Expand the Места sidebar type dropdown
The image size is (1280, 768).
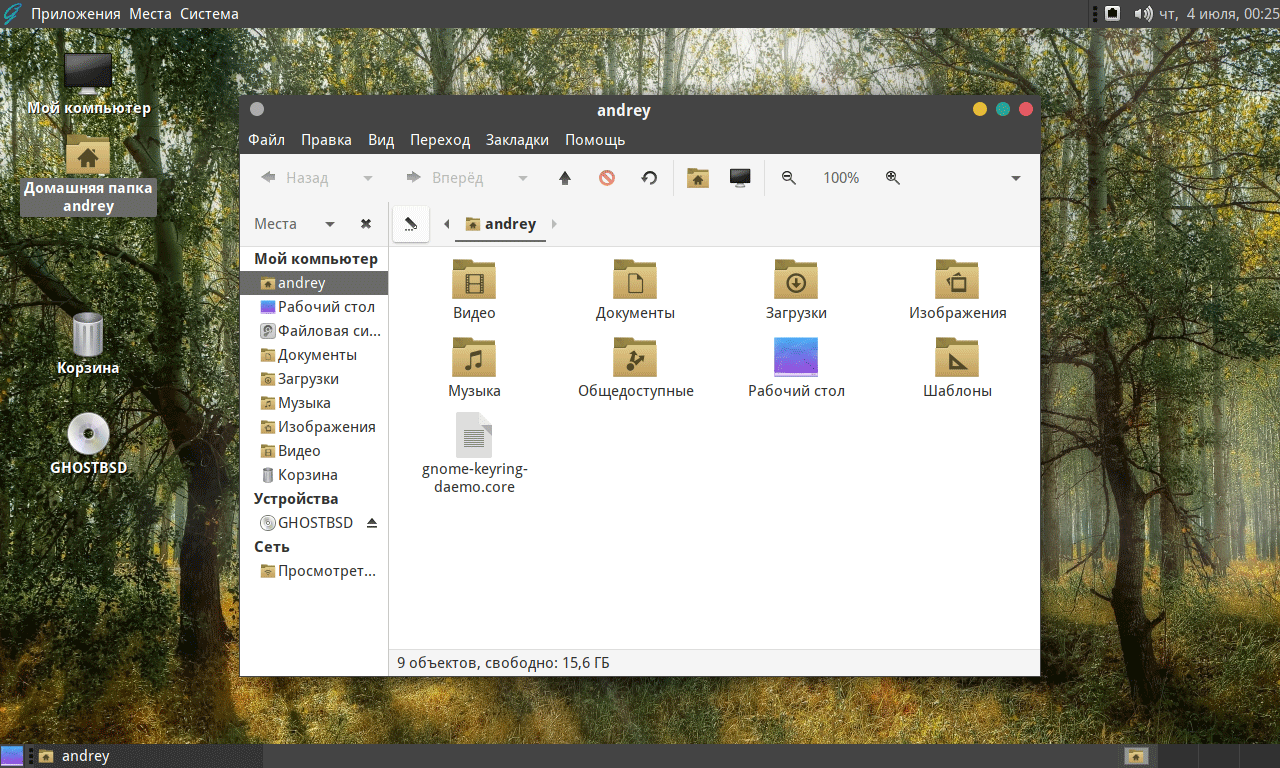coord(330,224)
